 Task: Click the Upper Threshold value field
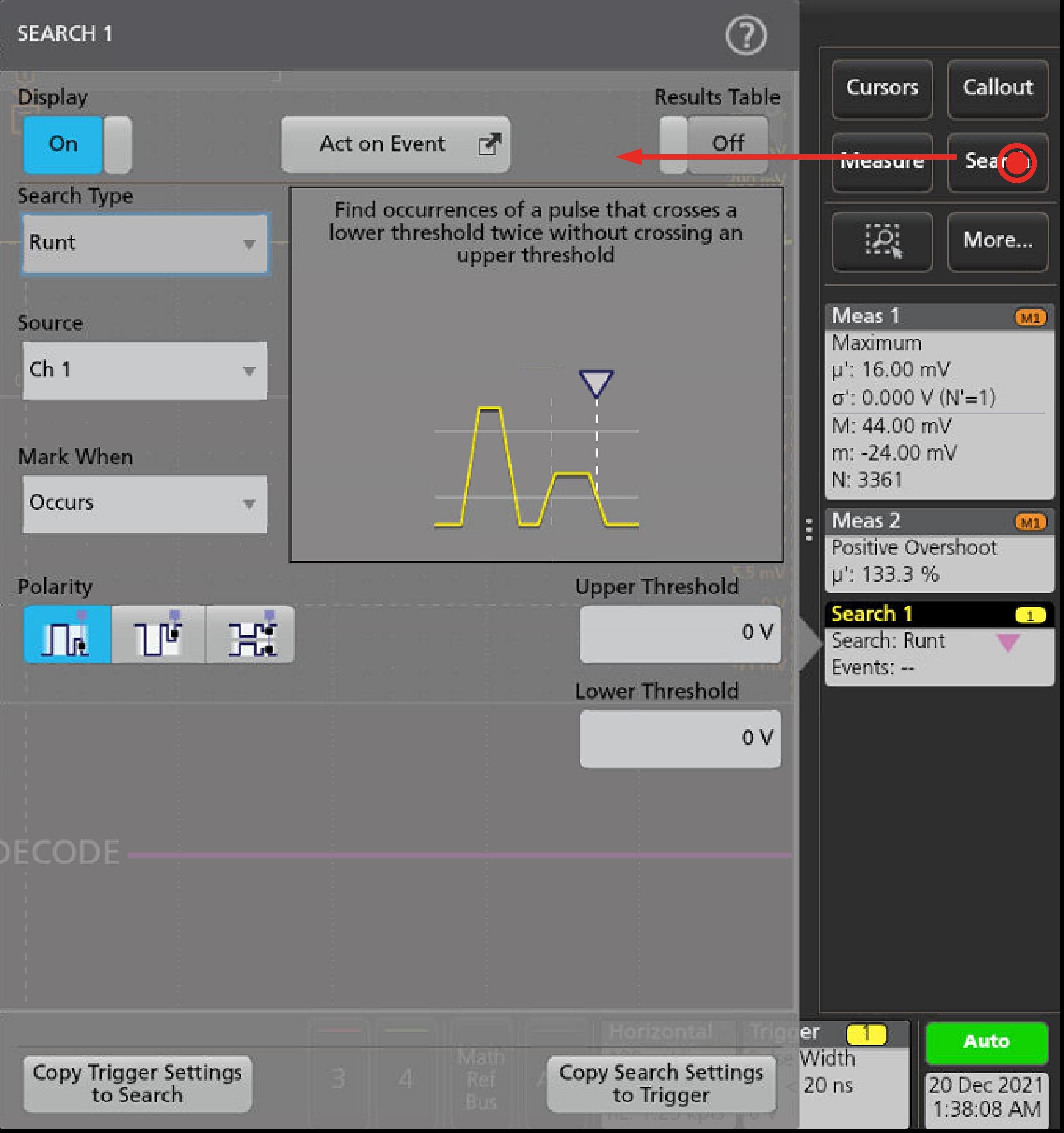pyautogui.click(x=680, y=633)
